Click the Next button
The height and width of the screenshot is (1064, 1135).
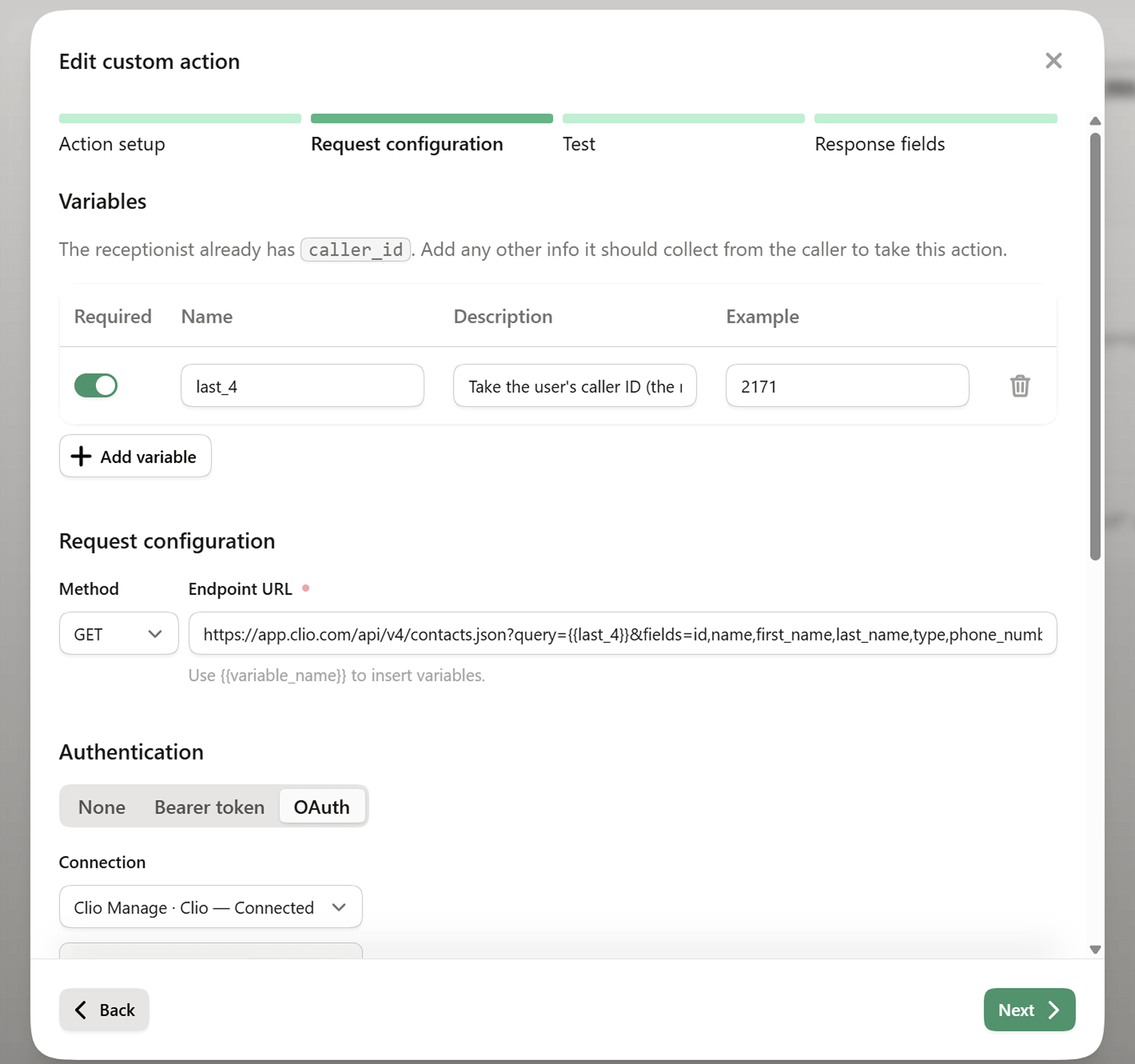[1029, 1010]
